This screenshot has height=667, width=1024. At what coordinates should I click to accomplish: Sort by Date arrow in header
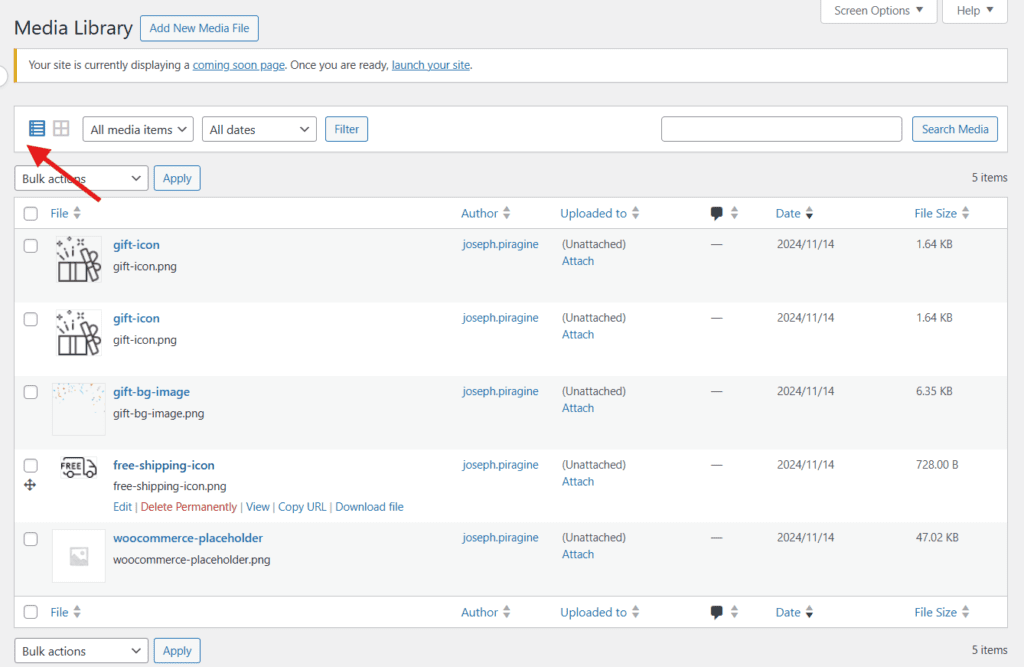pos(809,213)
